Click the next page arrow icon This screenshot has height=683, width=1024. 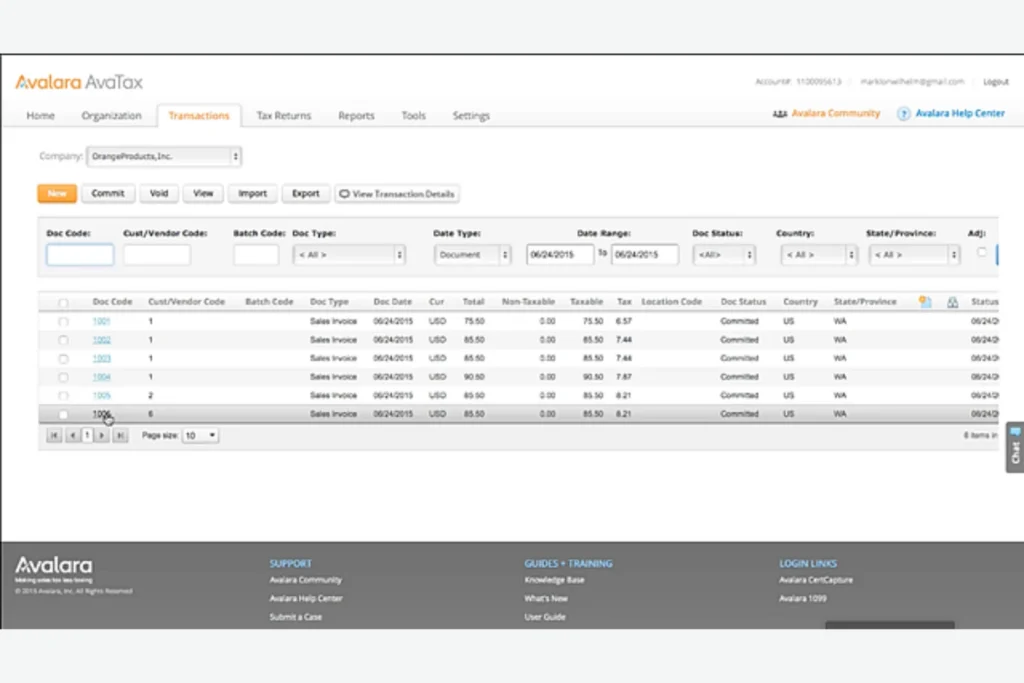(x=102, y=436)
